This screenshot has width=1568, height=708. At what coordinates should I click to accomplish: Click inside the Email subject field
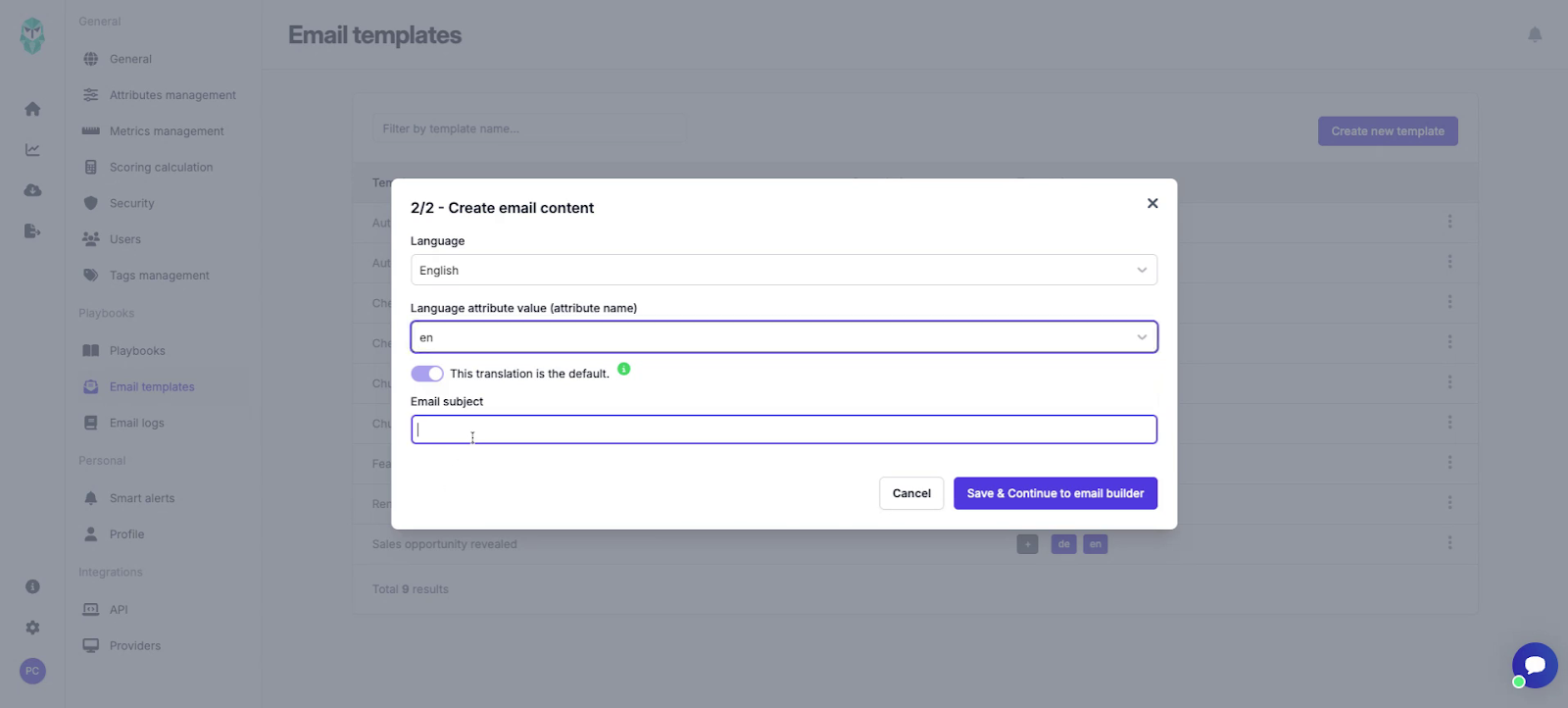point(783,429)
